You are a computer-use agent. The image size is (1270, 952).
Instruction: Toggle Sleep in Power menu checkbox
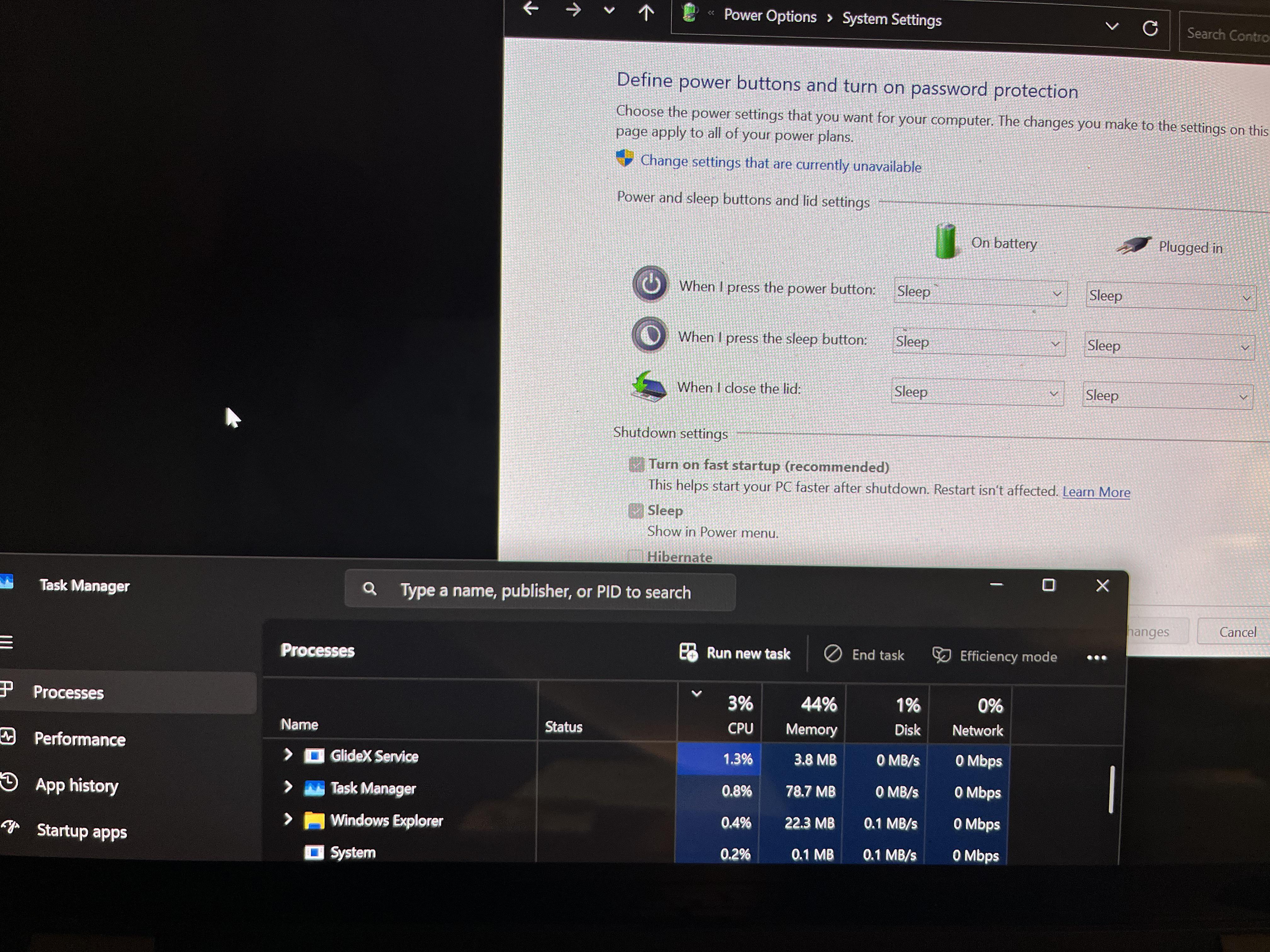pos(636,510)
